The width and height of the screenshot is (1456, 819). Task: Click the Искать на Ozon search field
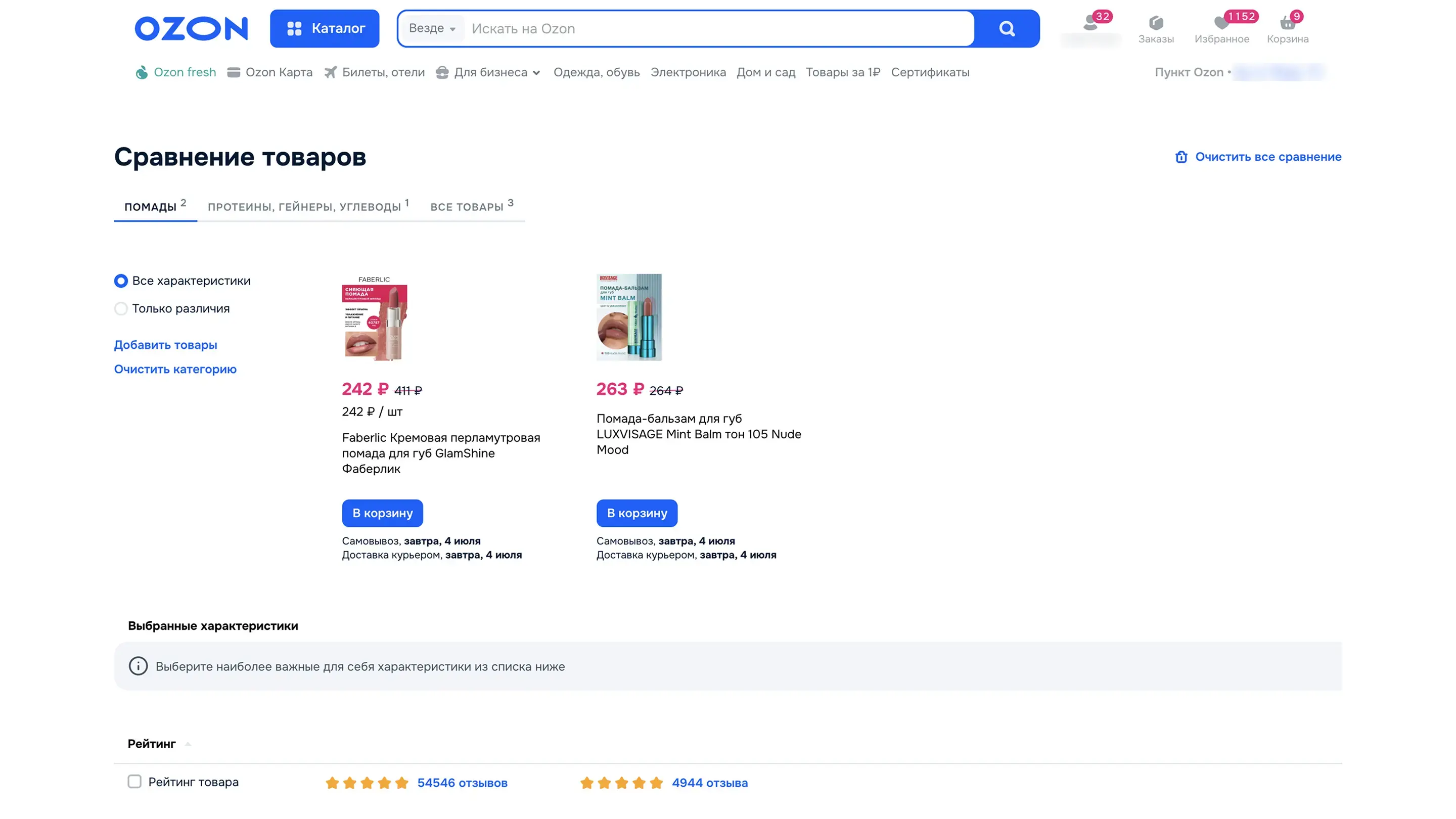pos(718,28)
